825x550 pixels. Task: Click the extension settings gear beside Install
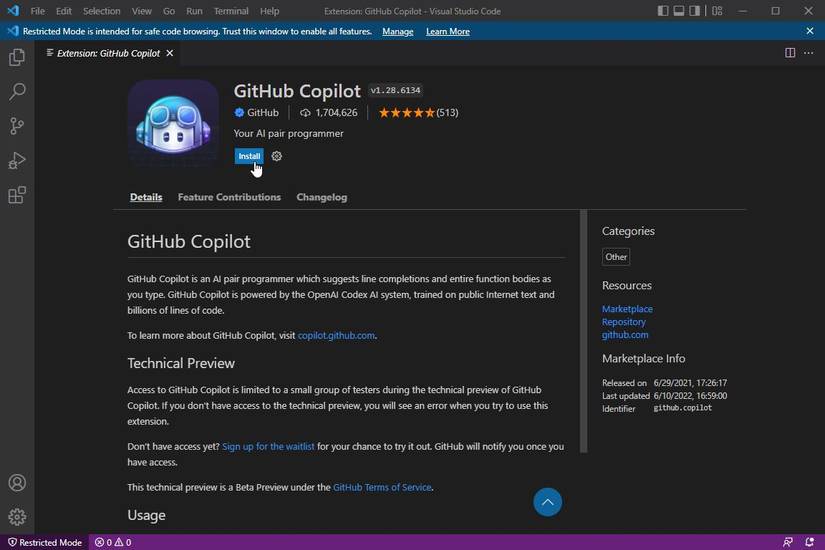pos(277,156)
